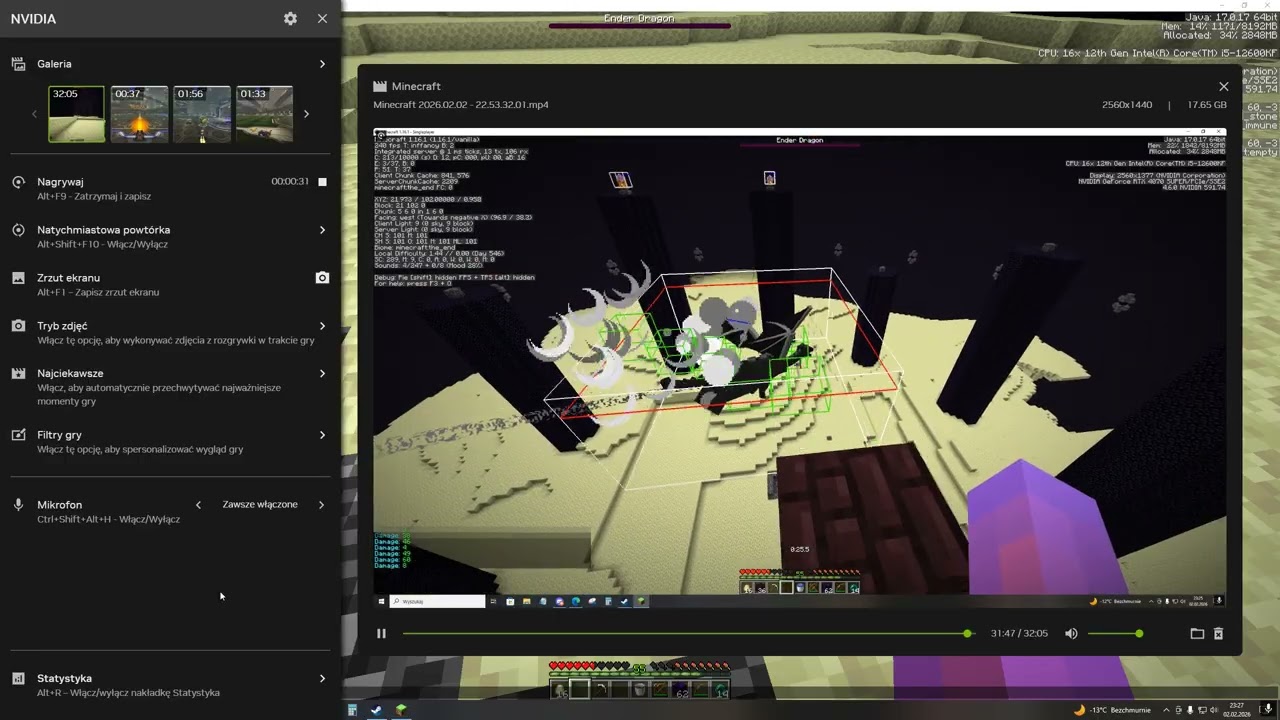Screen dimensions: 1280x720
Task: Click the Galeria film-strip icon
Action: coord(18,64)
